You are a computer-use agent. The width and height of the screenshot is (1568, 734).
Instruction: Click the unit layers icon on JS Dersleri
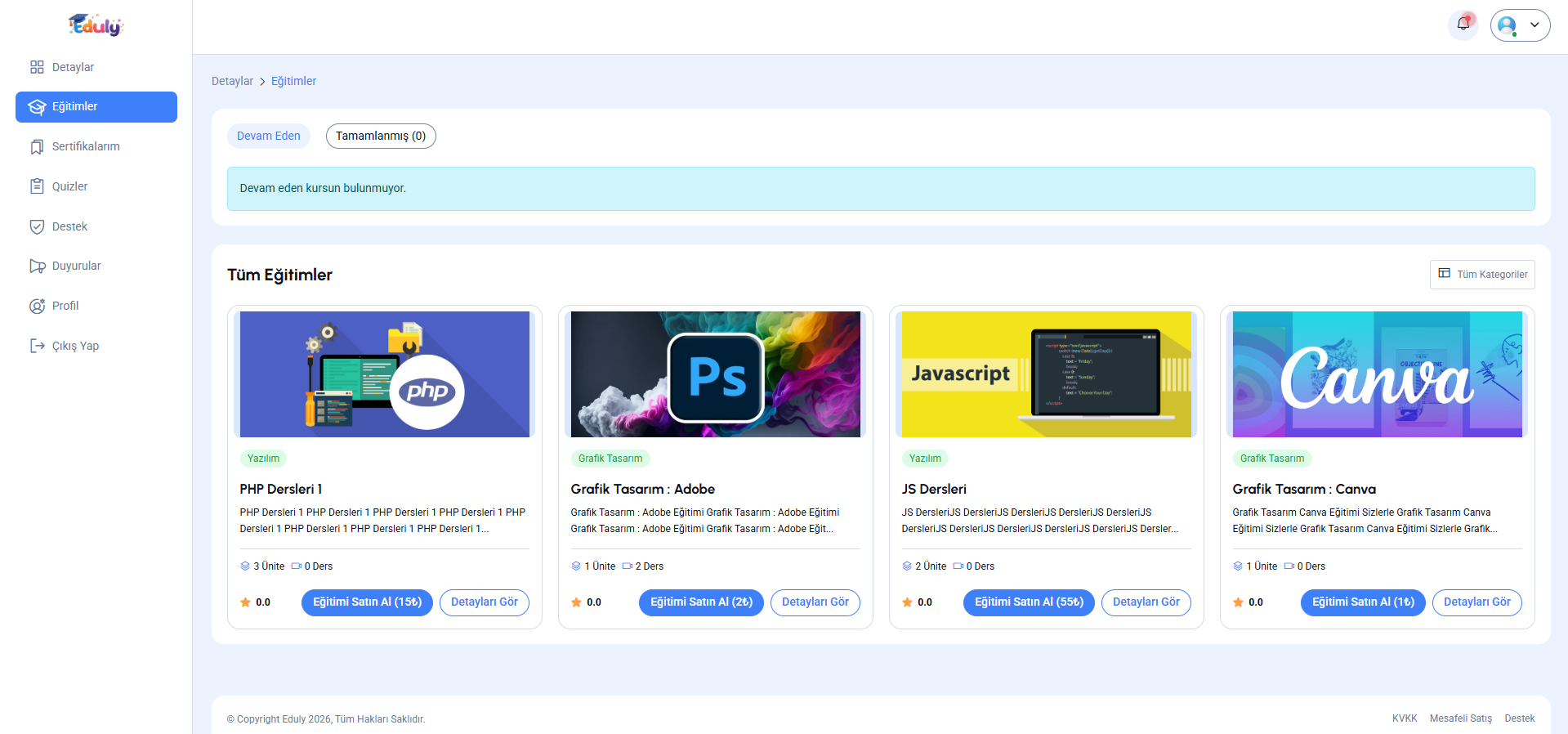(907, 566)
